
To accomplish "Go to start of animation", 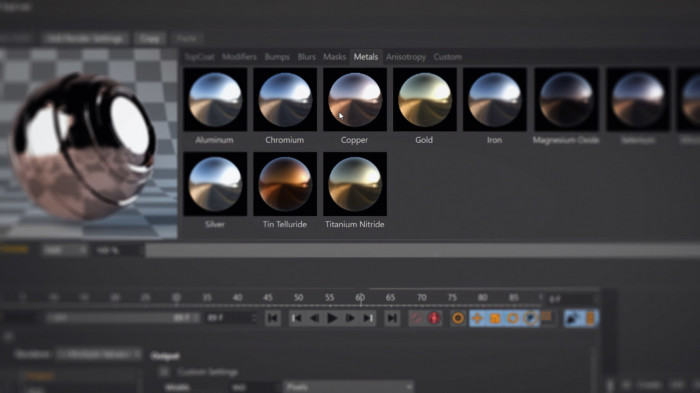I will pyautogui.click(x=272, y=318).
